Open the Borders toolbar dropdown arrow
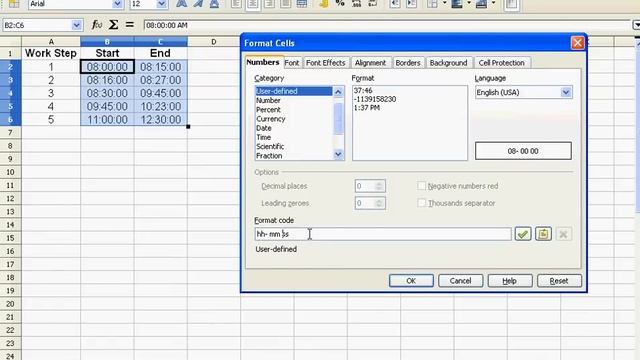 (444, 4)
